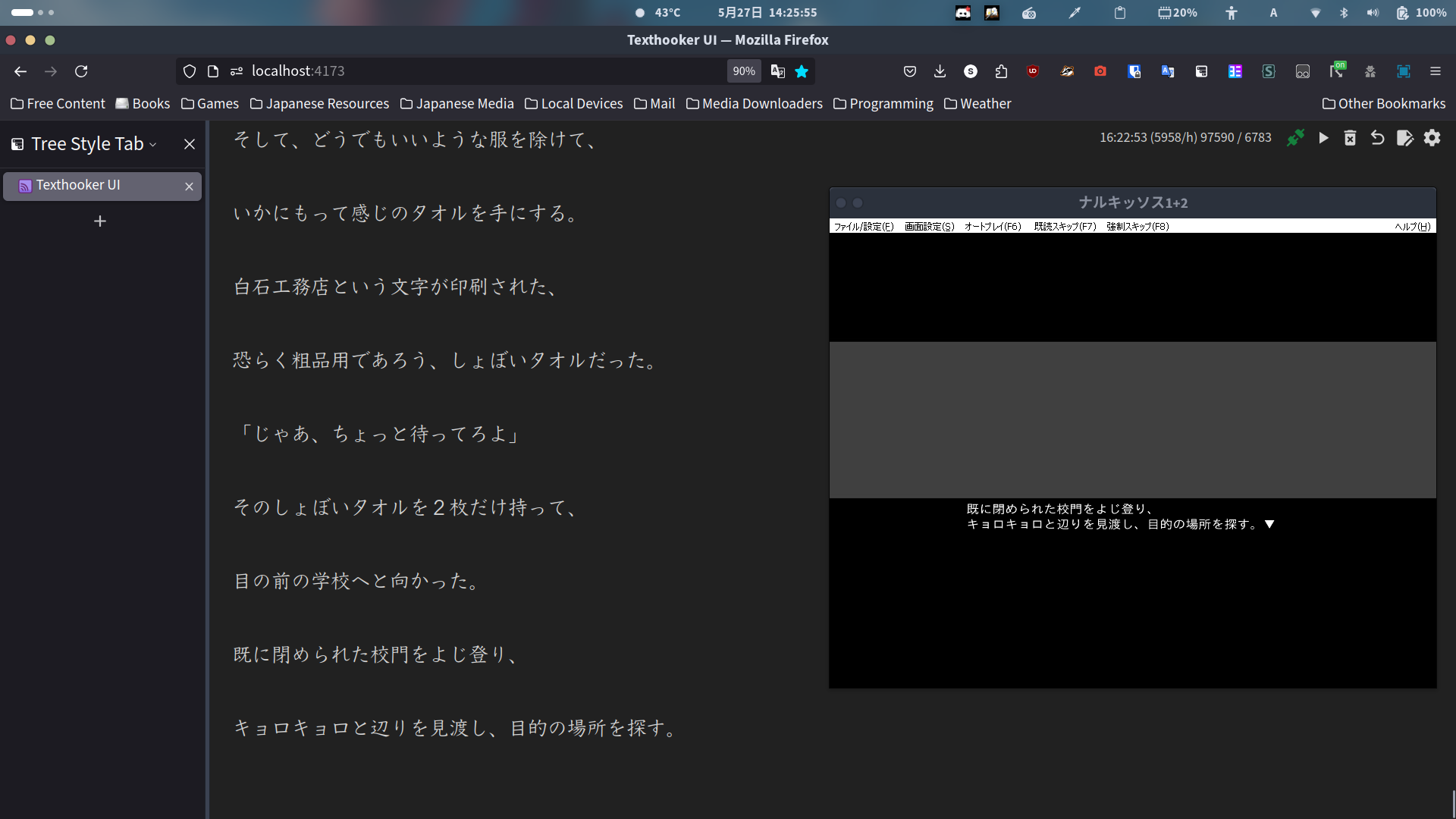Click the localhost:4173 address field

coord(455,71)
